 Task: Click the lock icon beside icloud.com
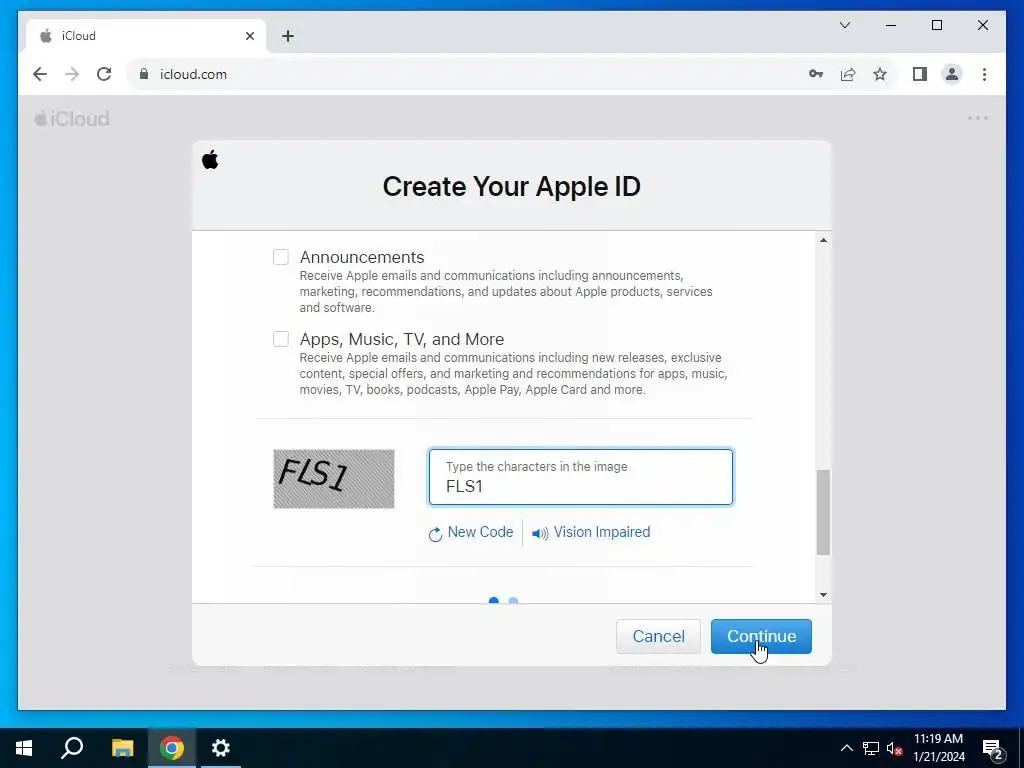tap(144, 74)
